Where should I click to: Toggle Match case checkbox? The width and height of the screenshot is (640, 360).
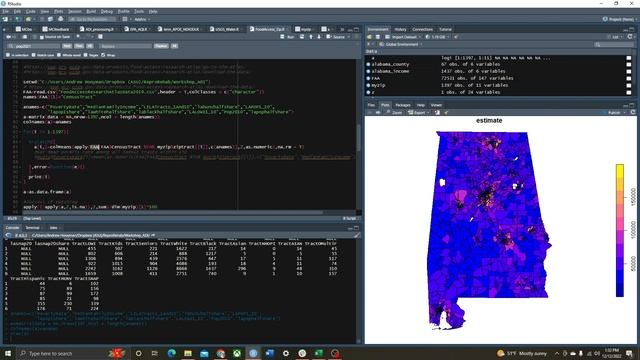(33, 55)
